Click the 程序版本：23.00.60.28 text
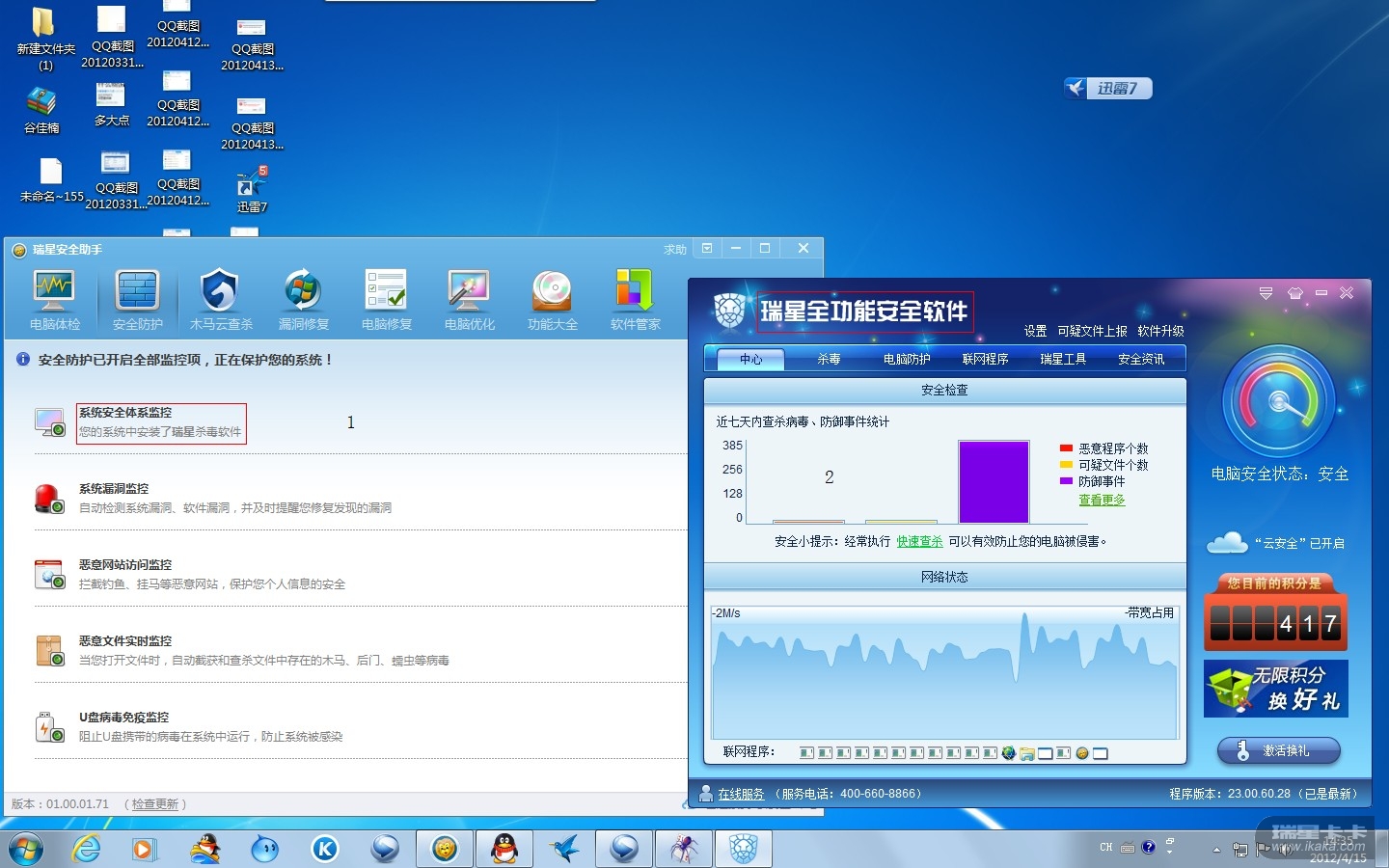Viewport: 1389px width, 868px height. point(1230,794)
